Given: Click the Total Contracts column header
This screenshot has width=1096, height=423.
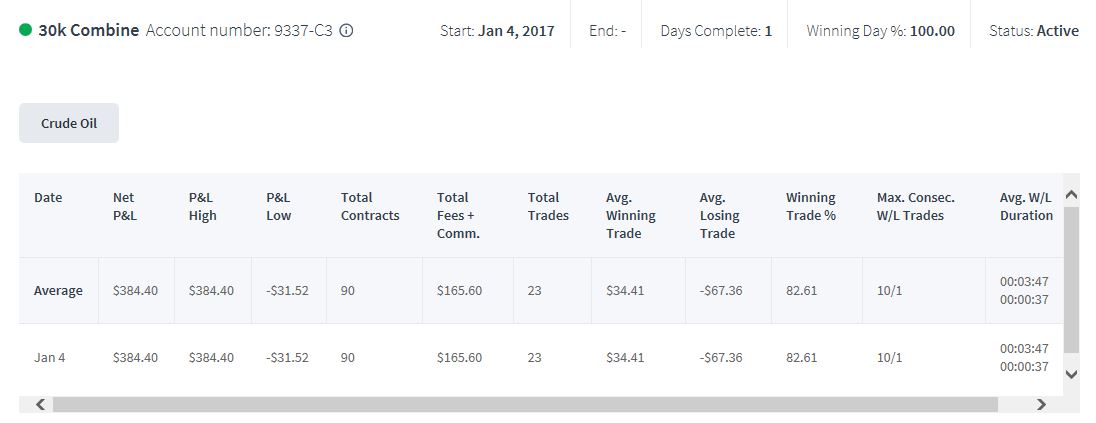Looking at the screenshot, I should 370,206.
